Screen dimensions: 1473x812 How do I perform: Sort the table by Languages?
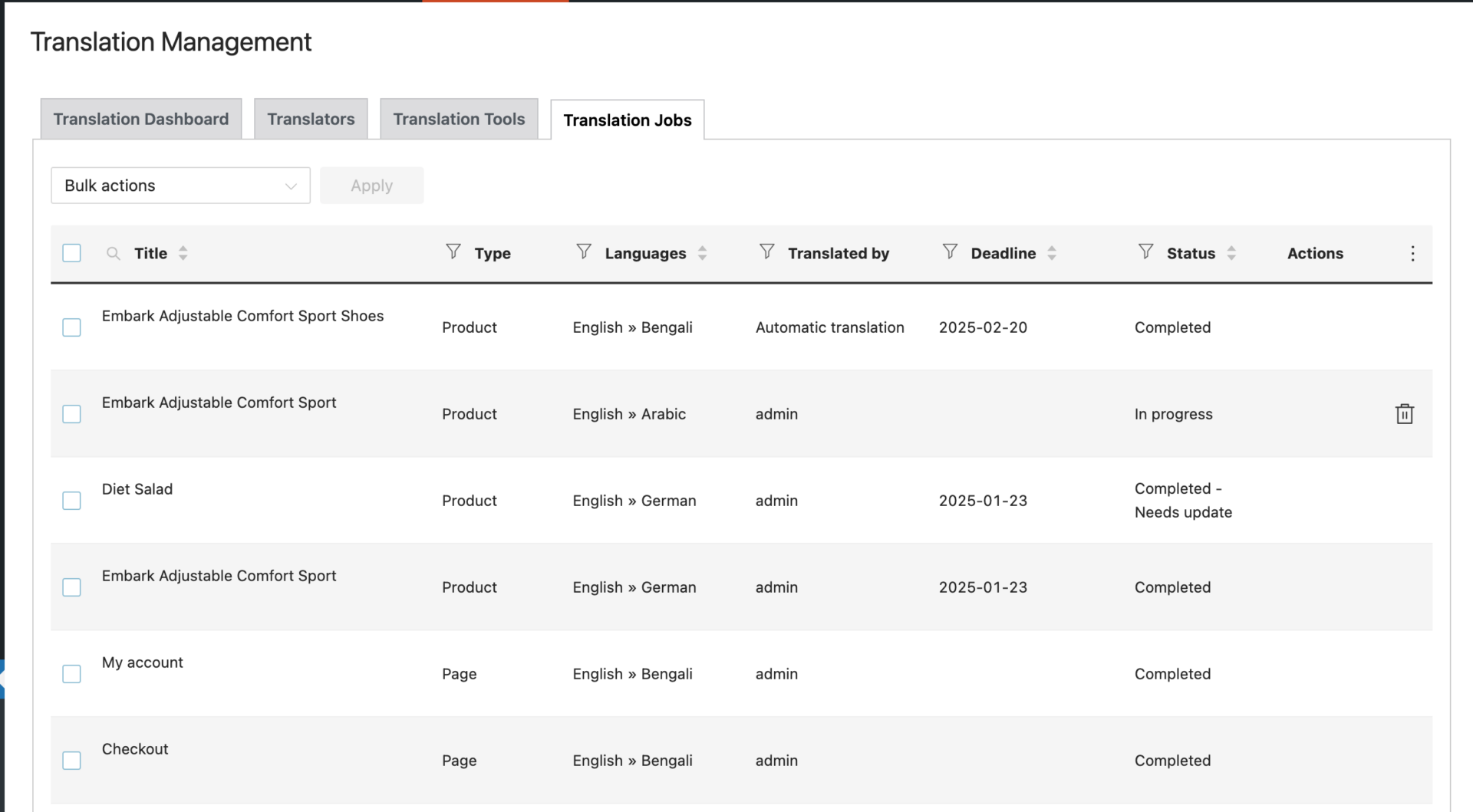pyautogui.click(x=702, y=253)
